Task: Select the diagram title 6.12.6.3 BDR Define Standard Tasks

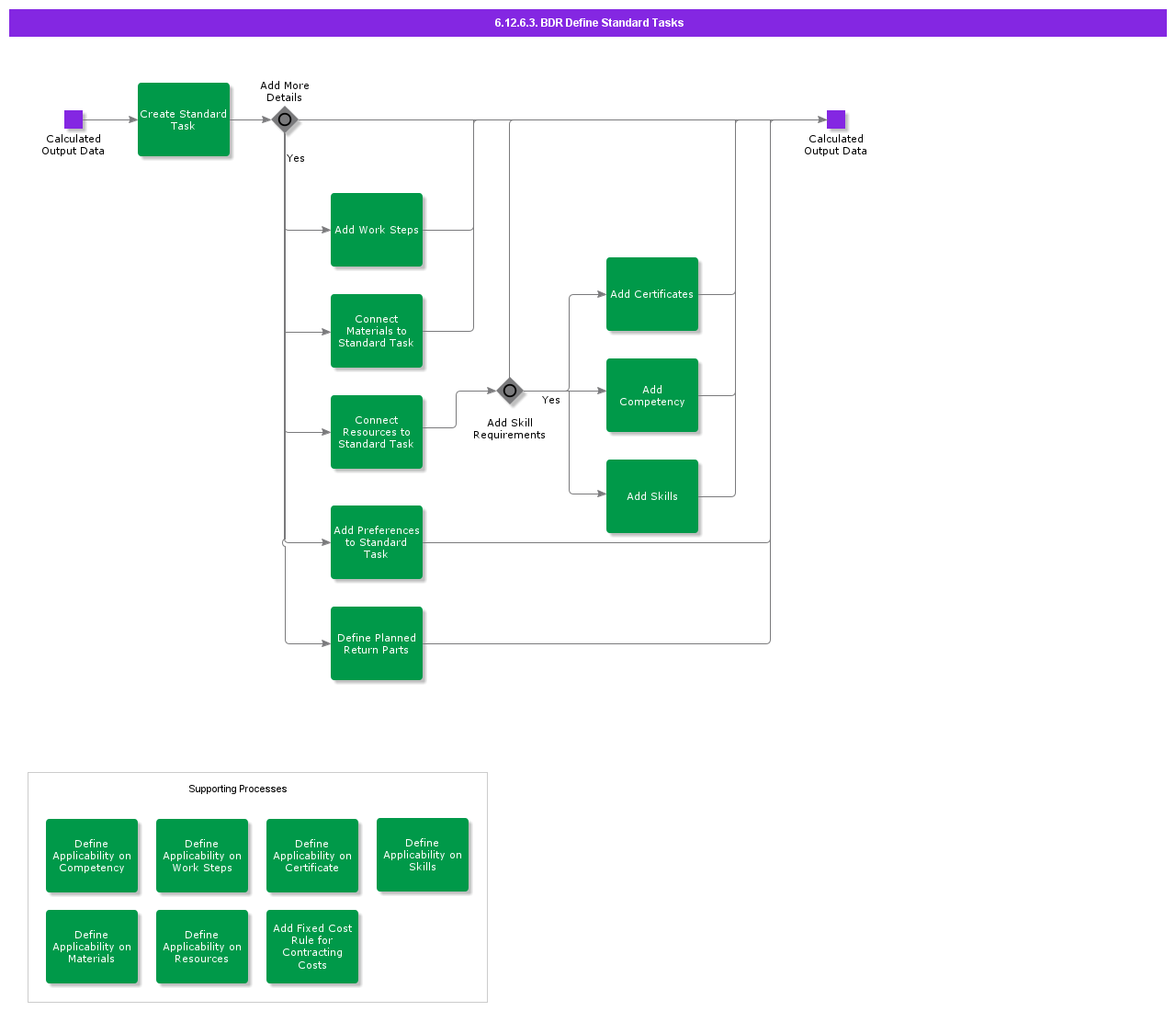Action: (588, 23)
